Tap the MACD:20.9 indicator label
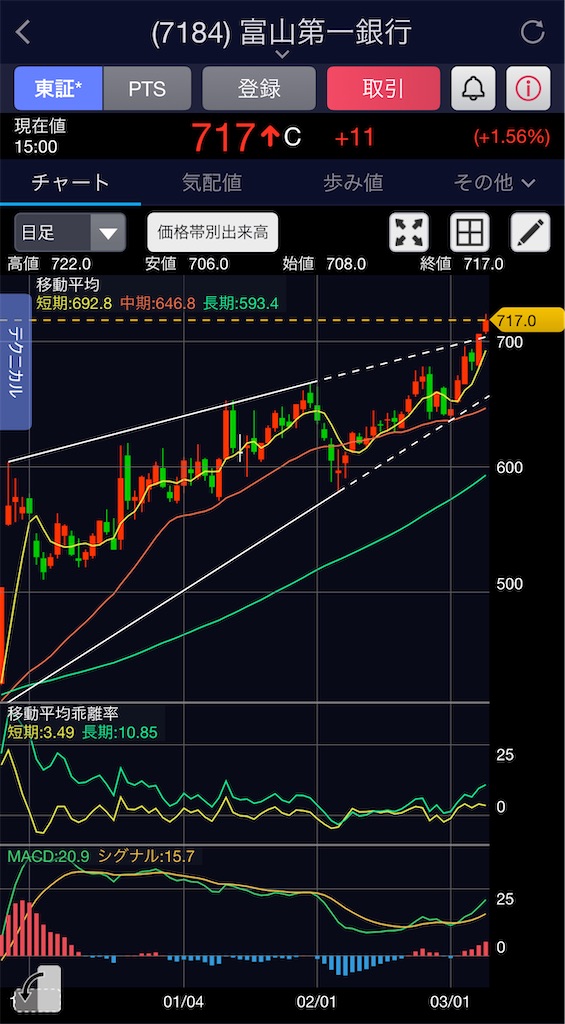The width and height of the screenshot is (565, 1024). tap(48, 856)
